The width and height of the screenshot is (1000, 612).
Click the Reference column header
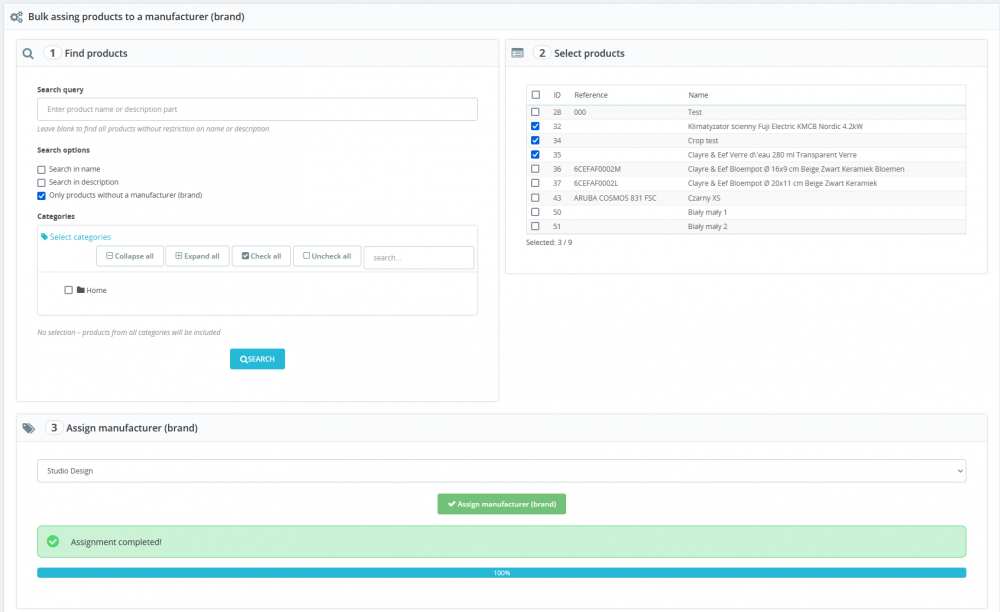coord(591,95)
